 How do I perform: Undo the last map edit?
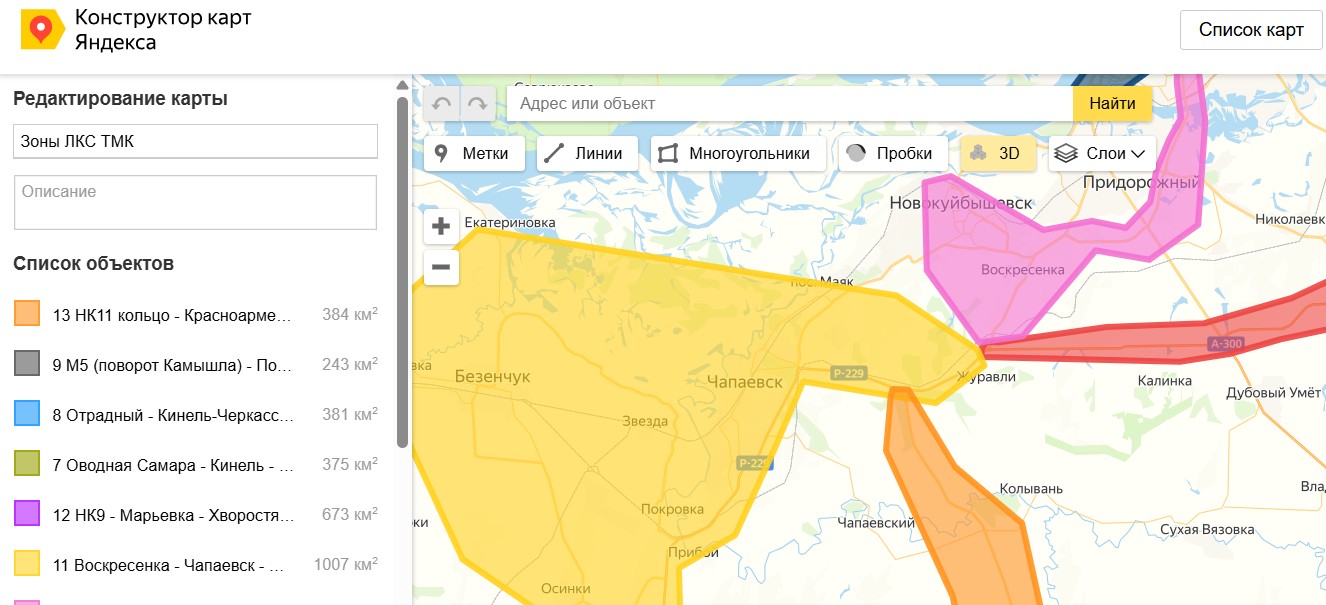tap(442, 103)
